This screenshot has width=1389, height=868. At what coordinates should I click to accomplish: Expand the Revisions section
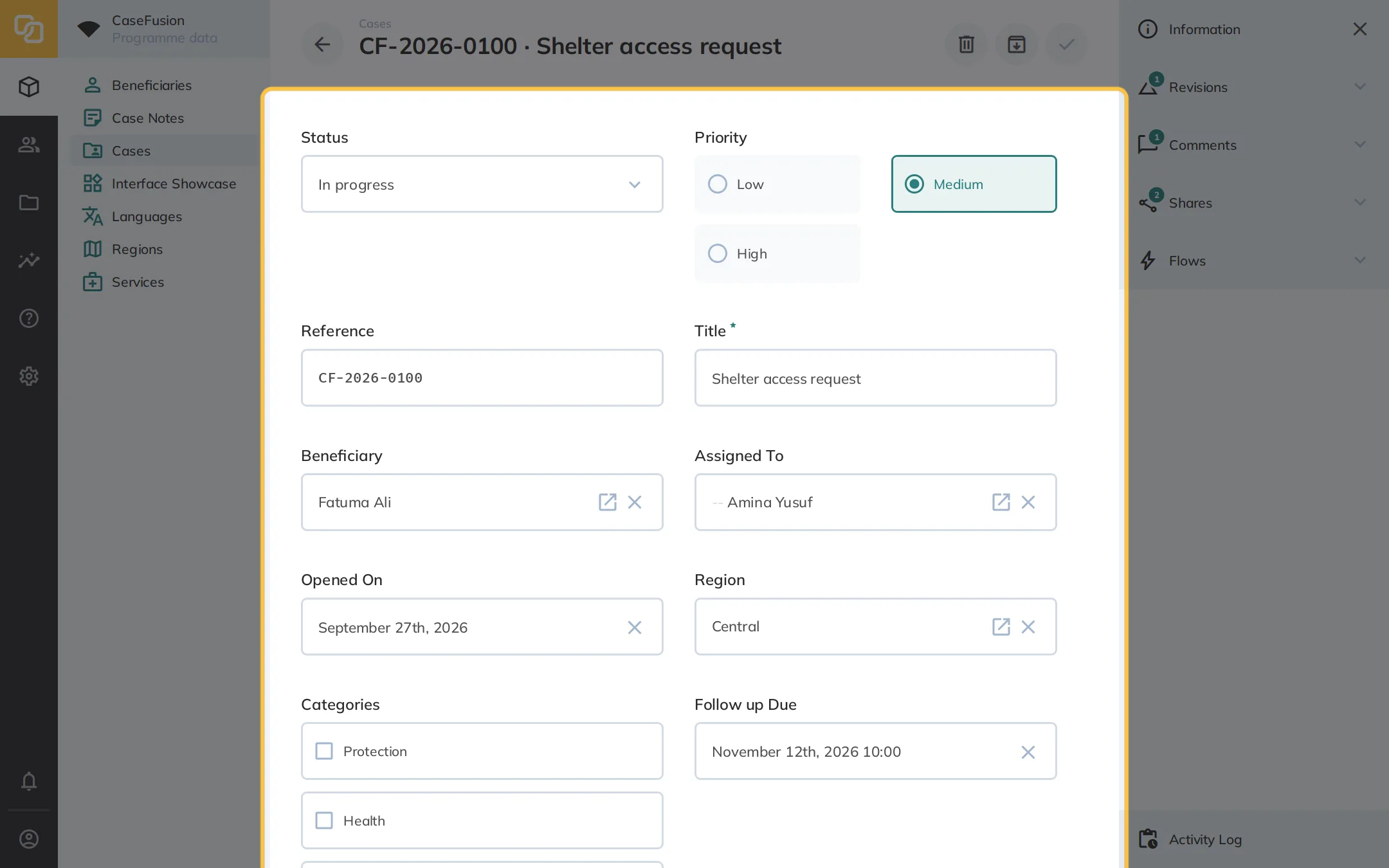[x=1253, y=87]
